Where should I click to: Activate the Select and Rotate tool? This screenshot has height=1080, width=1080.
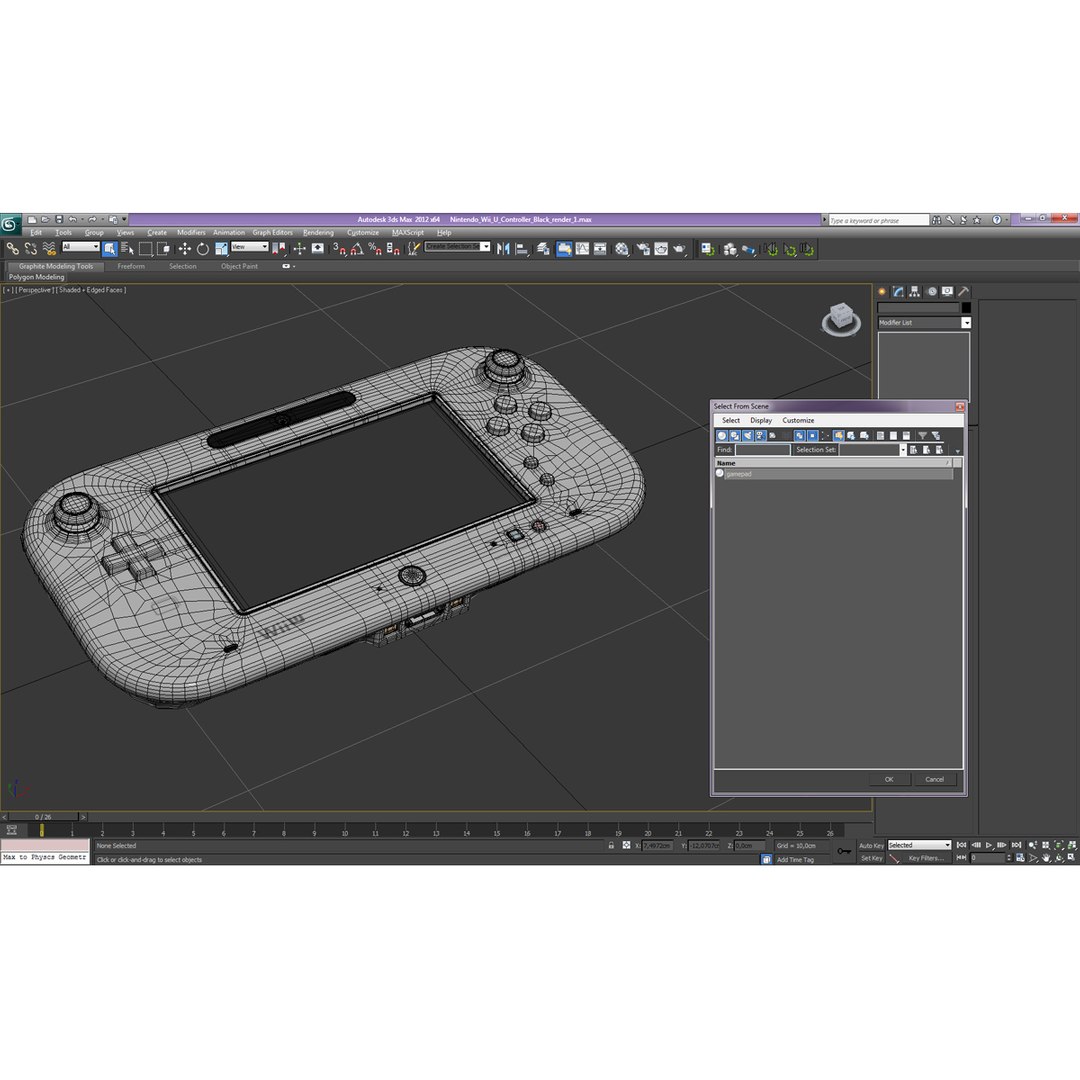202,249
